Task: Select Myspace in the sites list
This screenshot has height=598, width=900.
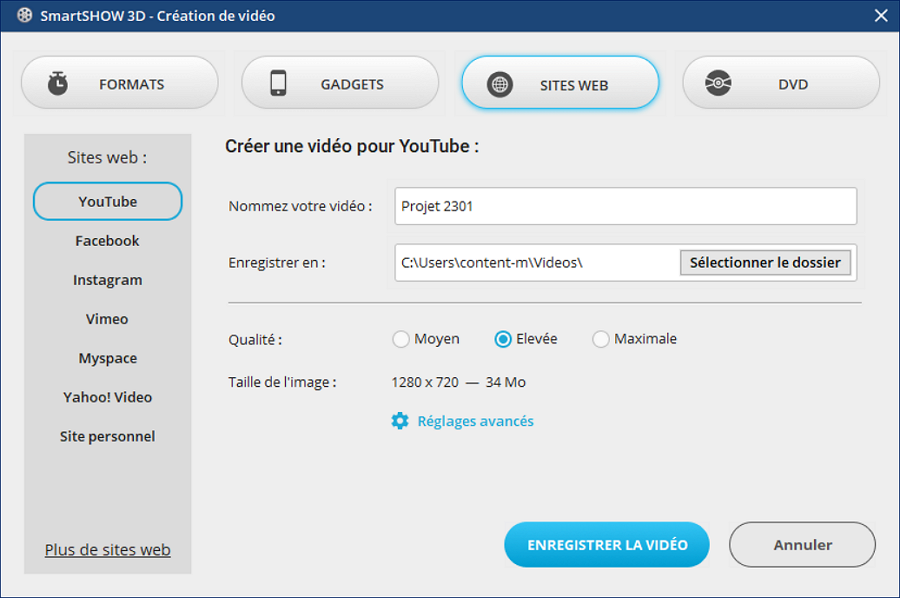Action: click(x=107, y=358)
